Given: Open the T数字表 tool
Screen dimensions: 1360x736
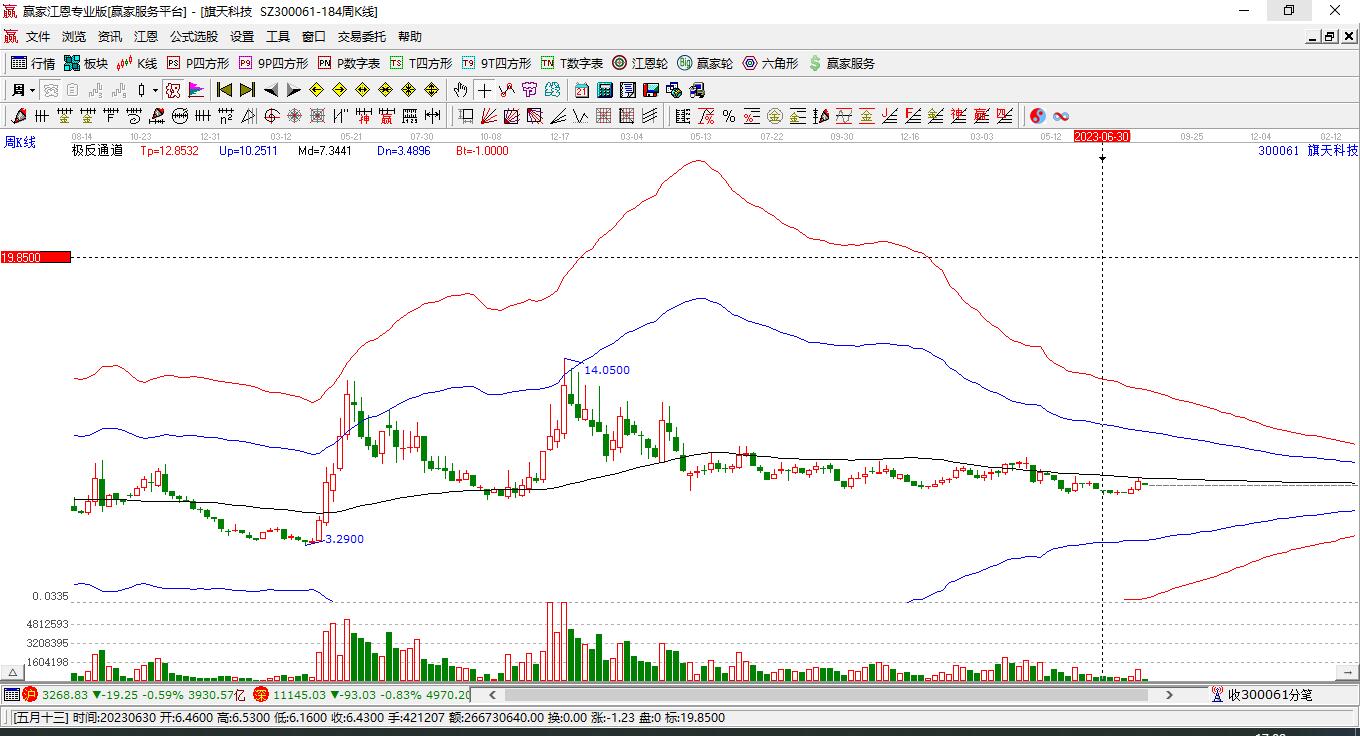Looking at the screenshot, I should click(x=572, y=63).
